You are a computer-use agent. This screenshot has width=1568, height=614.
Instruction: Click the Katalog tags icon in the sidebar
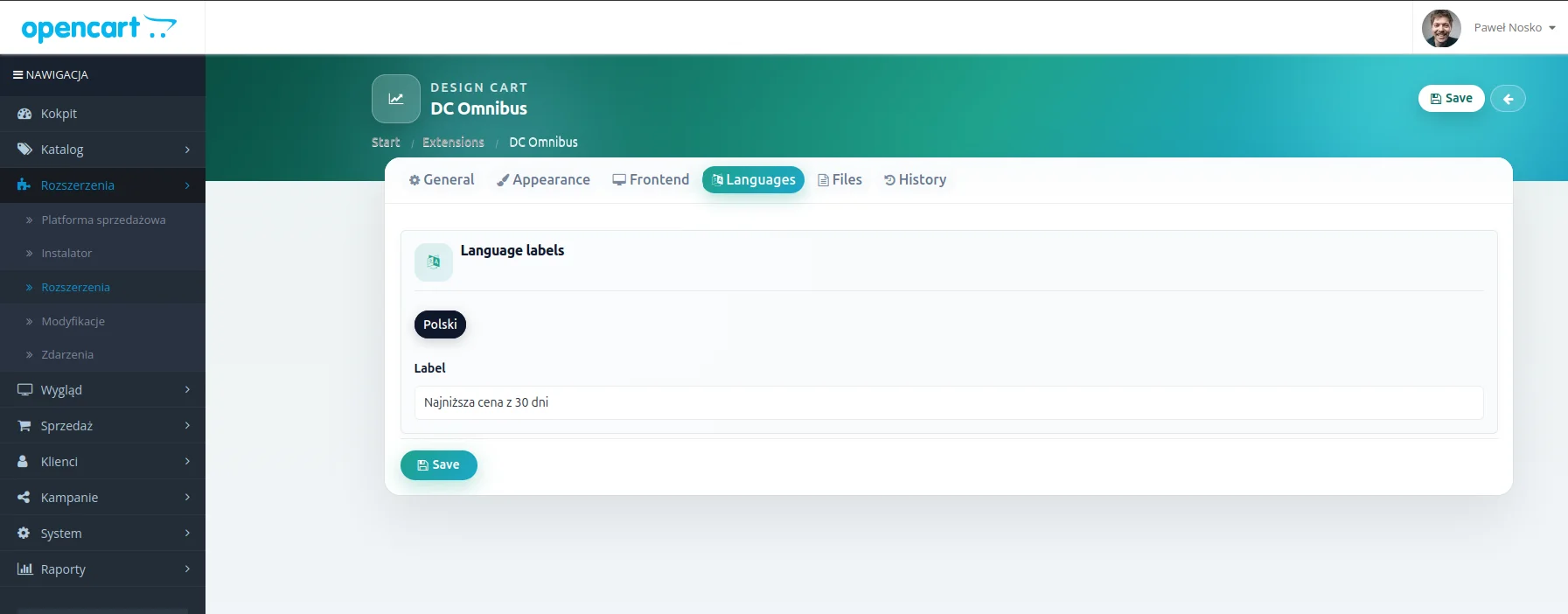(24, 150)
